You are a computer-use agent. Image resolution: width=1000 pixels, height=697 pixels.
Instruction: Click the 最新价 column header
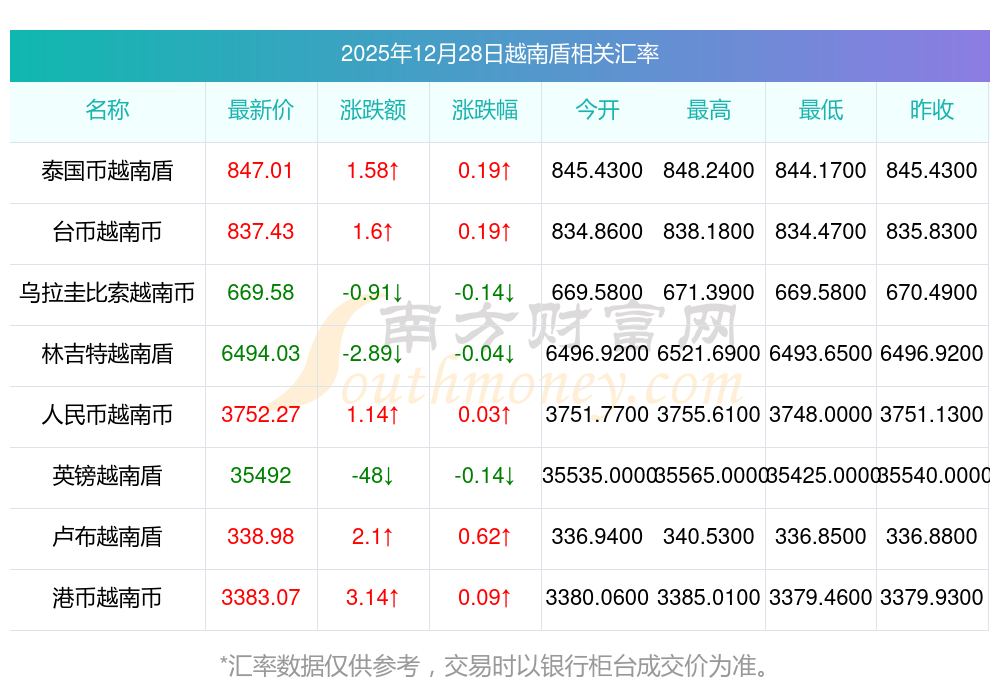click(260, 110)
